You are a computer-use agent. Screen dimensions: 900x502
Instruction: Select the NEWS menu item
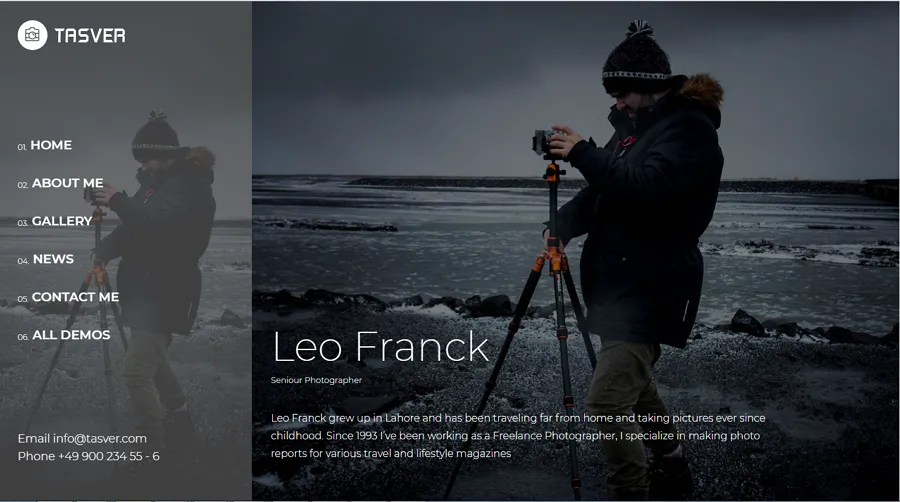[53, 259]
